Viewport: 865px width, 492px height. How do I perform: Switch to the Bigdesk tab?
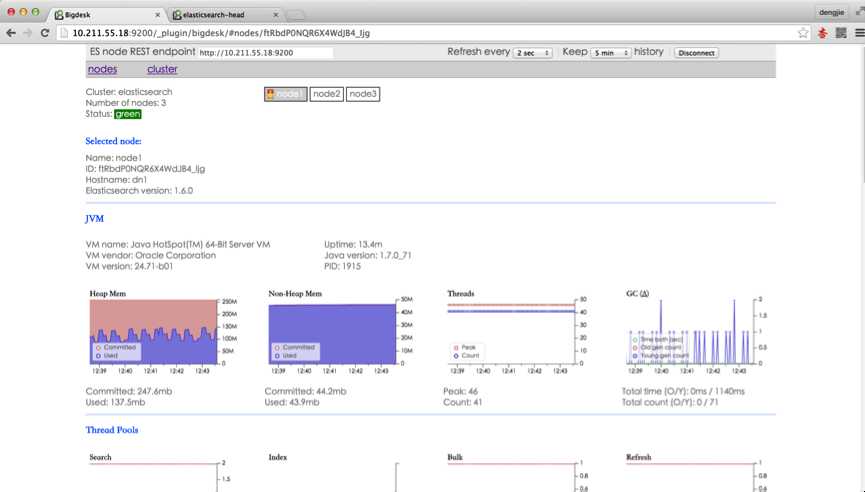coord(108,15)
